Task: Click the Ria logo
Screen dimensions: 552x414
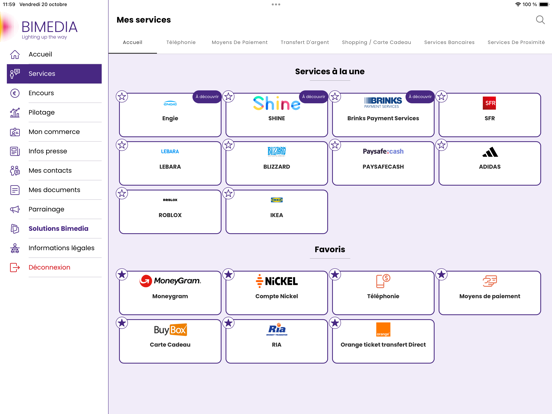Action: pyautogui.click(x=277, y=330)
